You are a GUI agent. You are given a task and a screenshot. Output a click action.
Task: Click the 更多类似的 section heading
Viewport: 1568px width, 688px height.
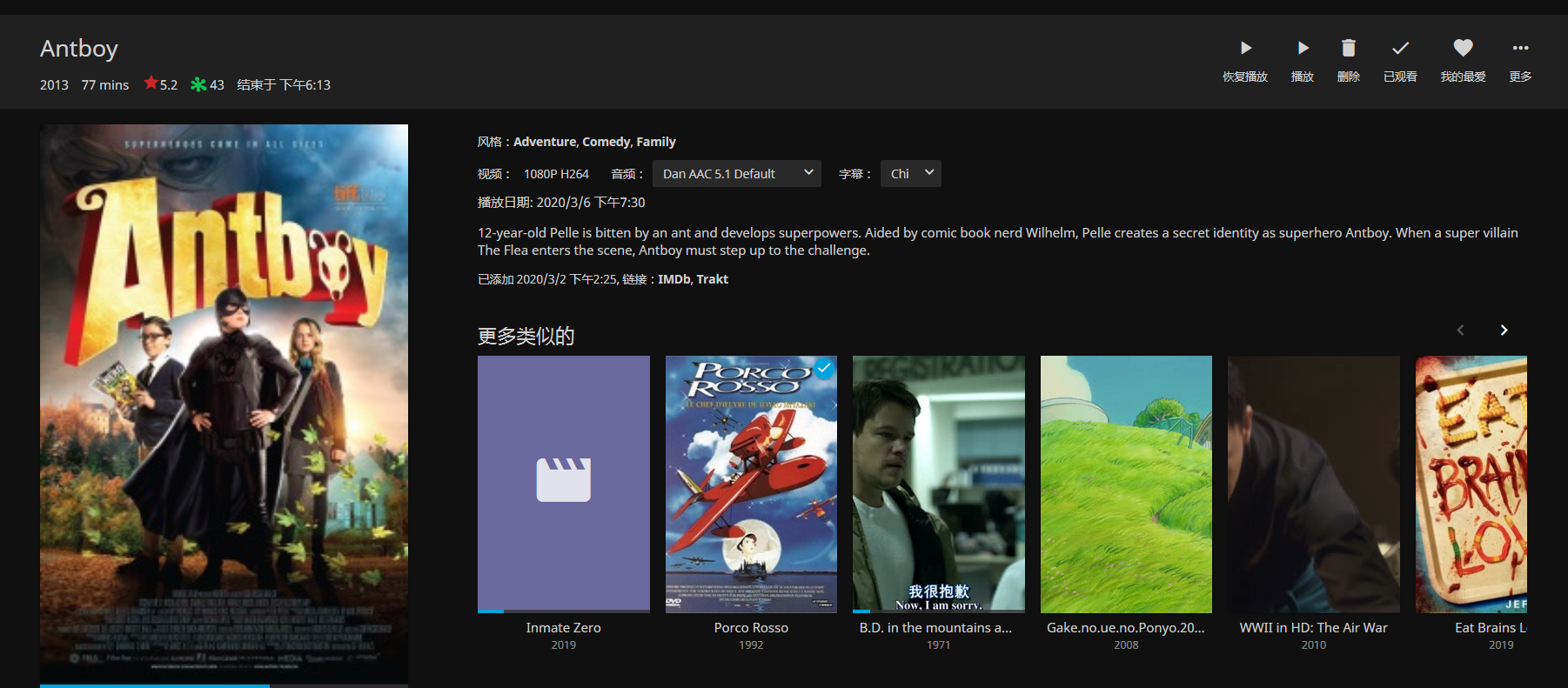click(526, 337)
